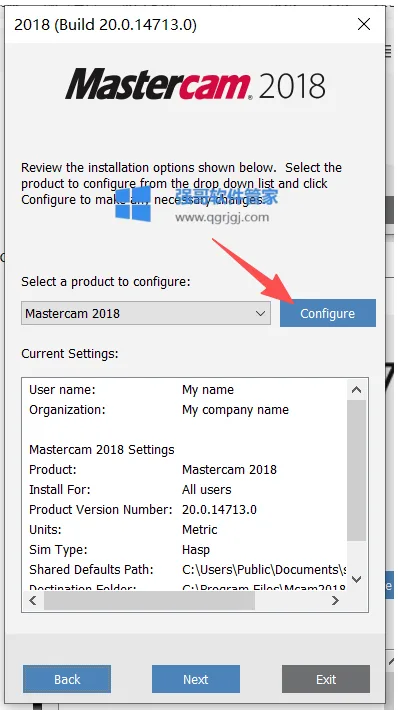This screenshot has height=710, width=398.
Task: Click the 'Product:' label in settings list
Action: pos(53,470)
